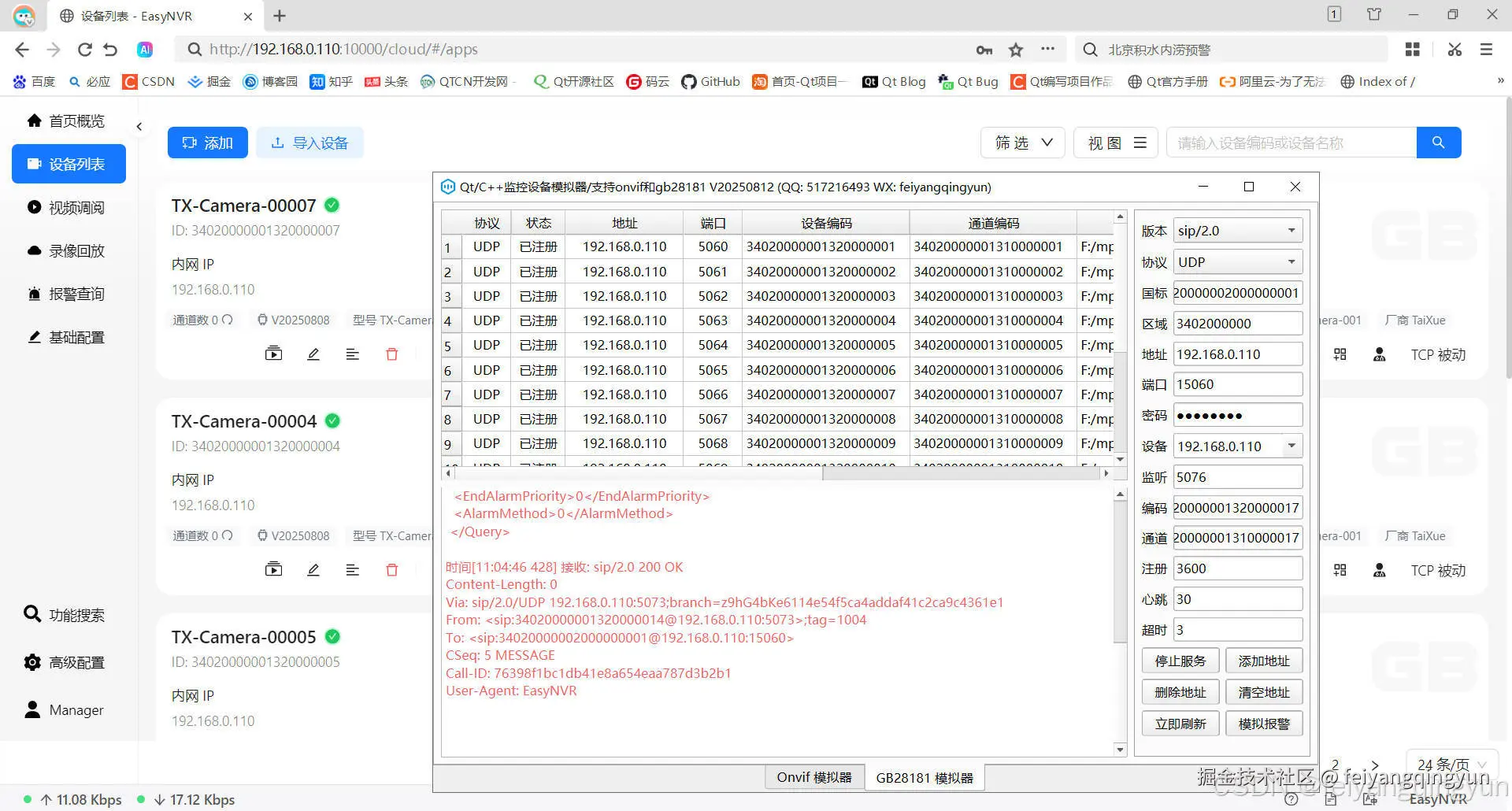Open 基础配置 basic configuration in sidebar
1512x811 pixels.
click(67, 337)
